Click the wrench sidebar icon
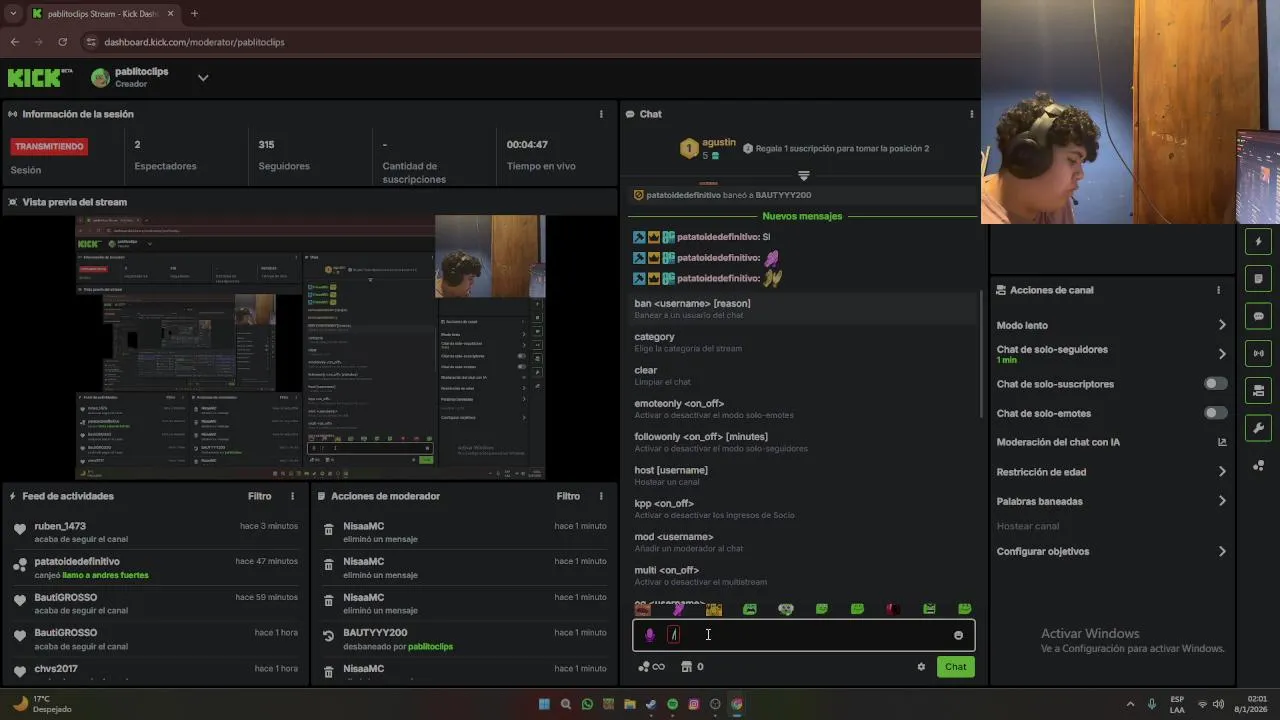The image size is (1280, 720). [x=1259, y=428]
